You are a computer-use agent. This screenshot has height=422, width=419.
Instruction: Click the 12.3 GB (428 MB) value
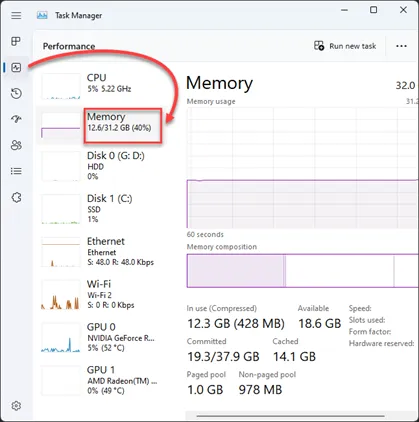click(236, 324)
